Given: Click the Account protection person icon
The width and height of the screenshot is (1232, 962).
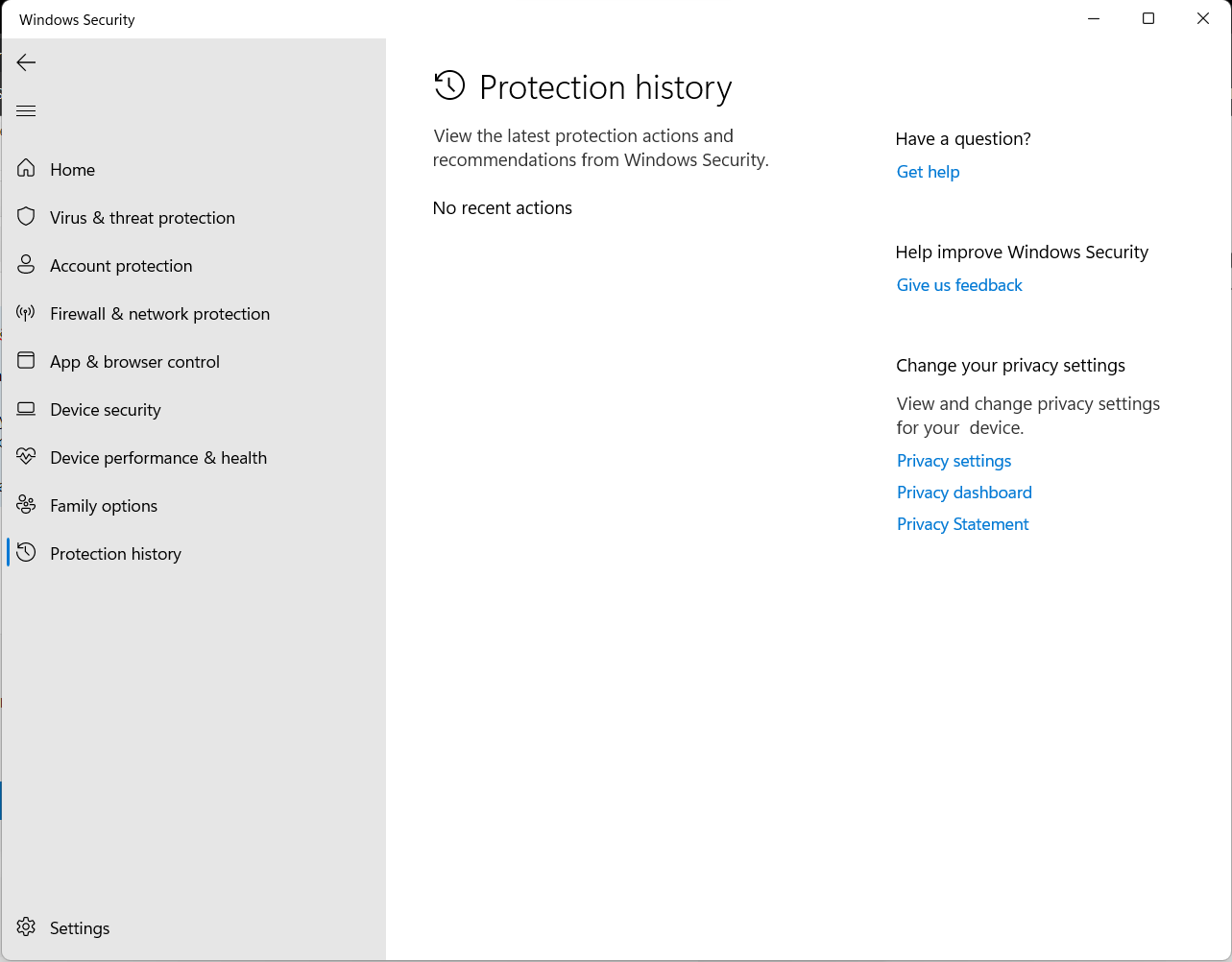Looking at the screenshot, I should tap(26, 265).
